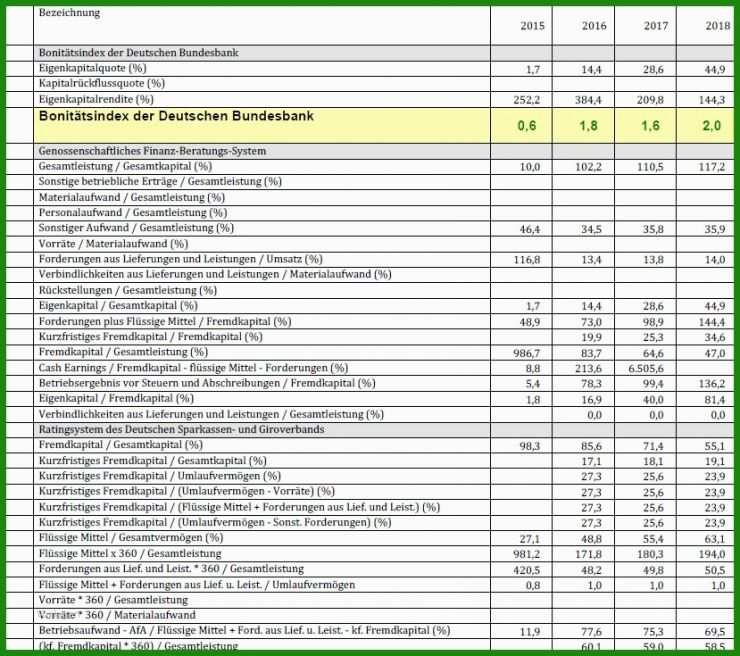
Task: Click the gray section header 'Bonitätsindex der Deutschen Bundesbank'
Action: pyautogui.click(x=139, y=53)
